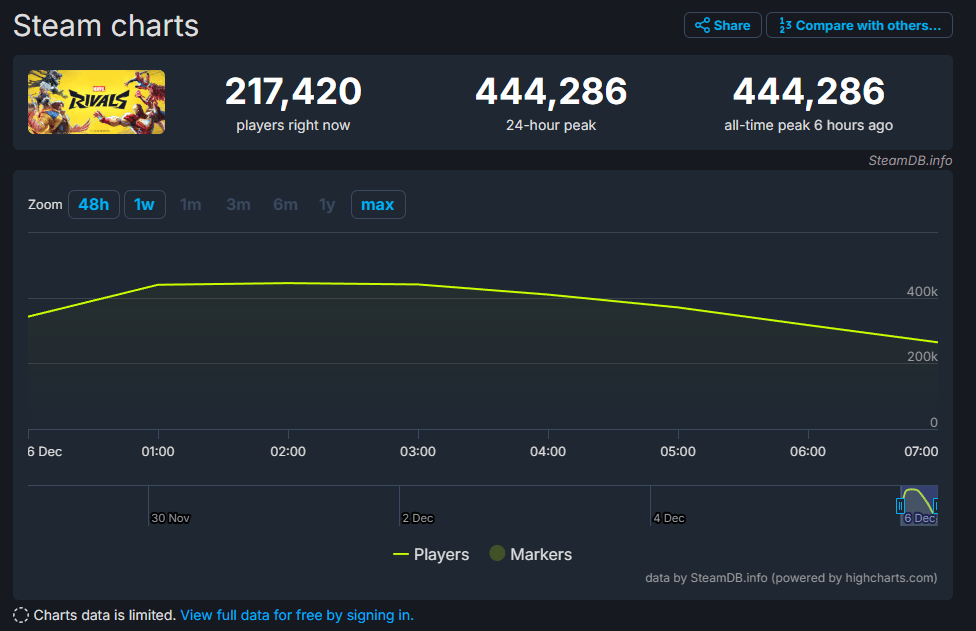This screenshot has height=631, width=976.
Task: Open the sign-in link for full data
Action: tap(297, 615)
